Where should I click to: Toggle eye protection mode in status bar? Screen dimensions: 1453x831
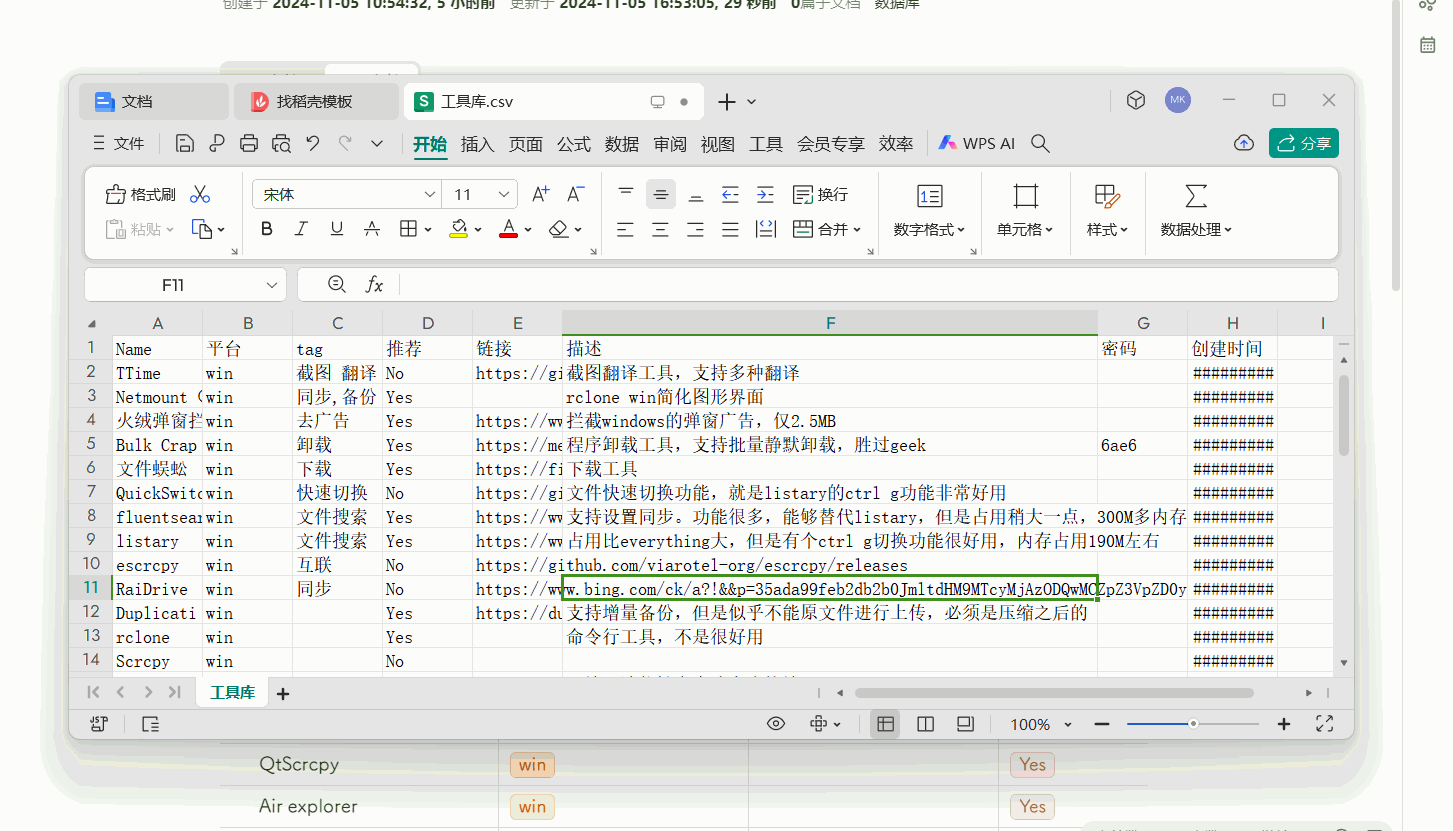(x=775, y=724)
